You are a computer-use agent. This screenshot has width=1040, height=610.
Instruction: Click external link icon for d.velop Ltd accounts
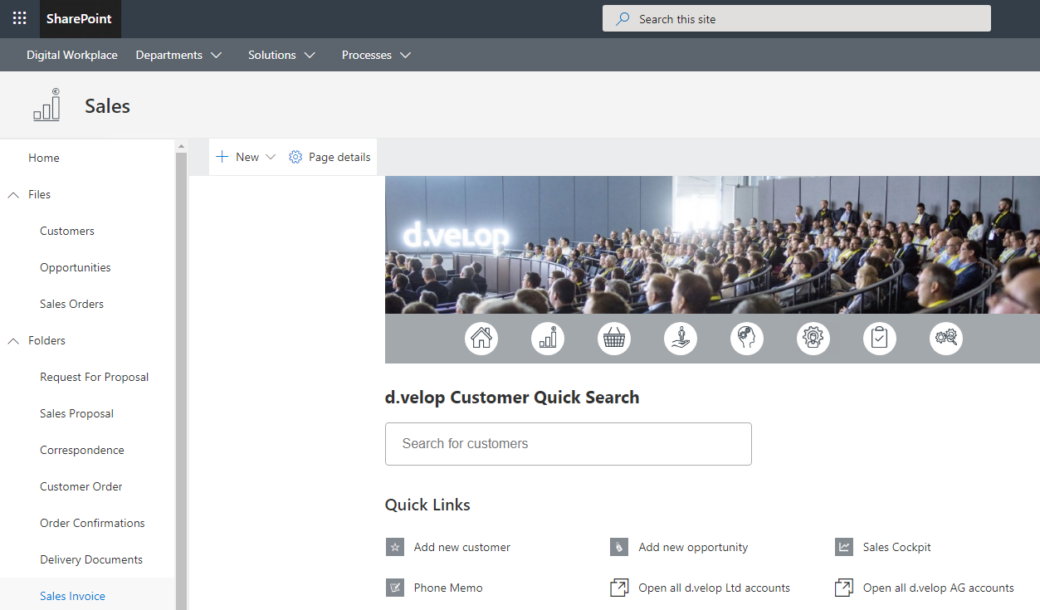pos(619,587)
